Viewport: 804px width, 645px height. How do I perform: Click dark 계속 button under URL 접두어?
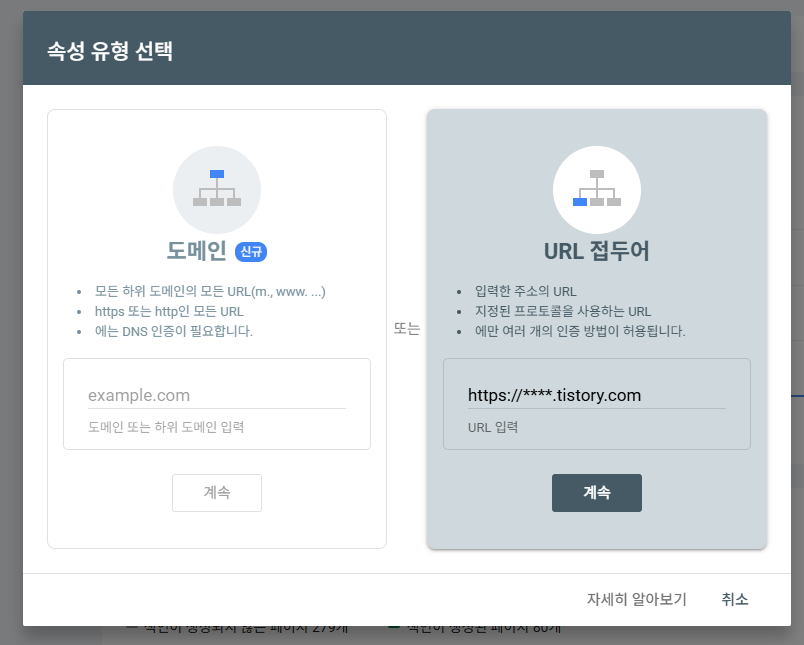(597, 493)
